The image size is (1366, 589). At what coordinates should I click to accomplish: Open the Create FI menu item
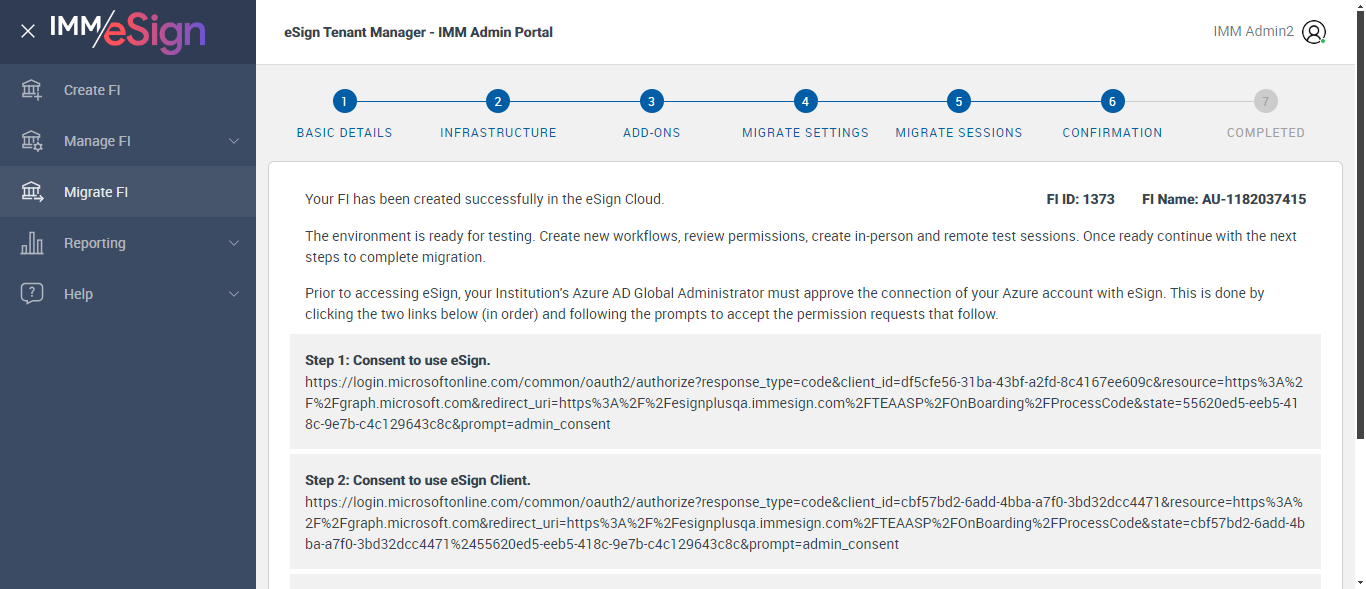click(128, 90)
